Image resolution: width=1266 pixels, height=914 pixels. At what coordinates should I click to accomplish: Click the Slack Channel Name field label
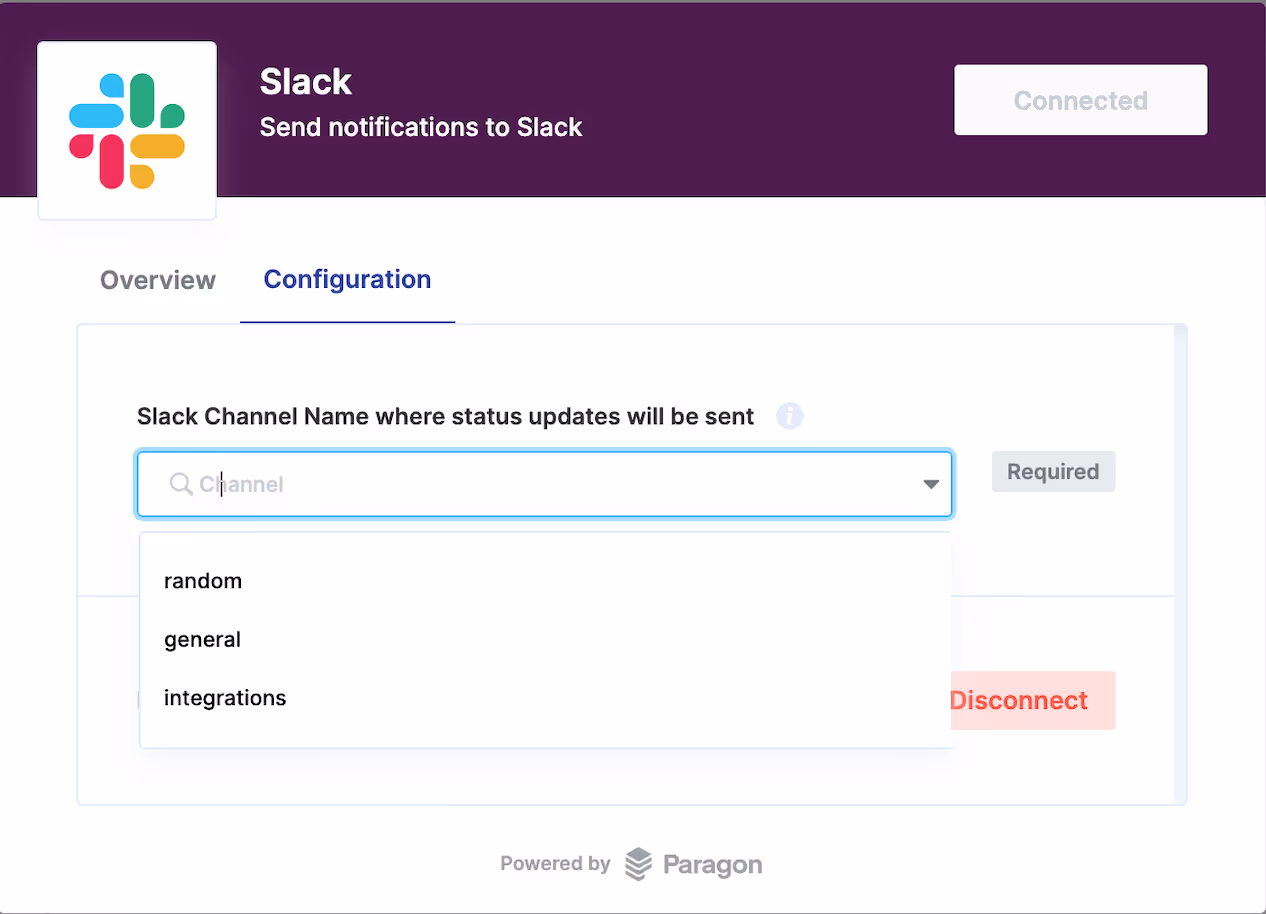tap(445, 416)
